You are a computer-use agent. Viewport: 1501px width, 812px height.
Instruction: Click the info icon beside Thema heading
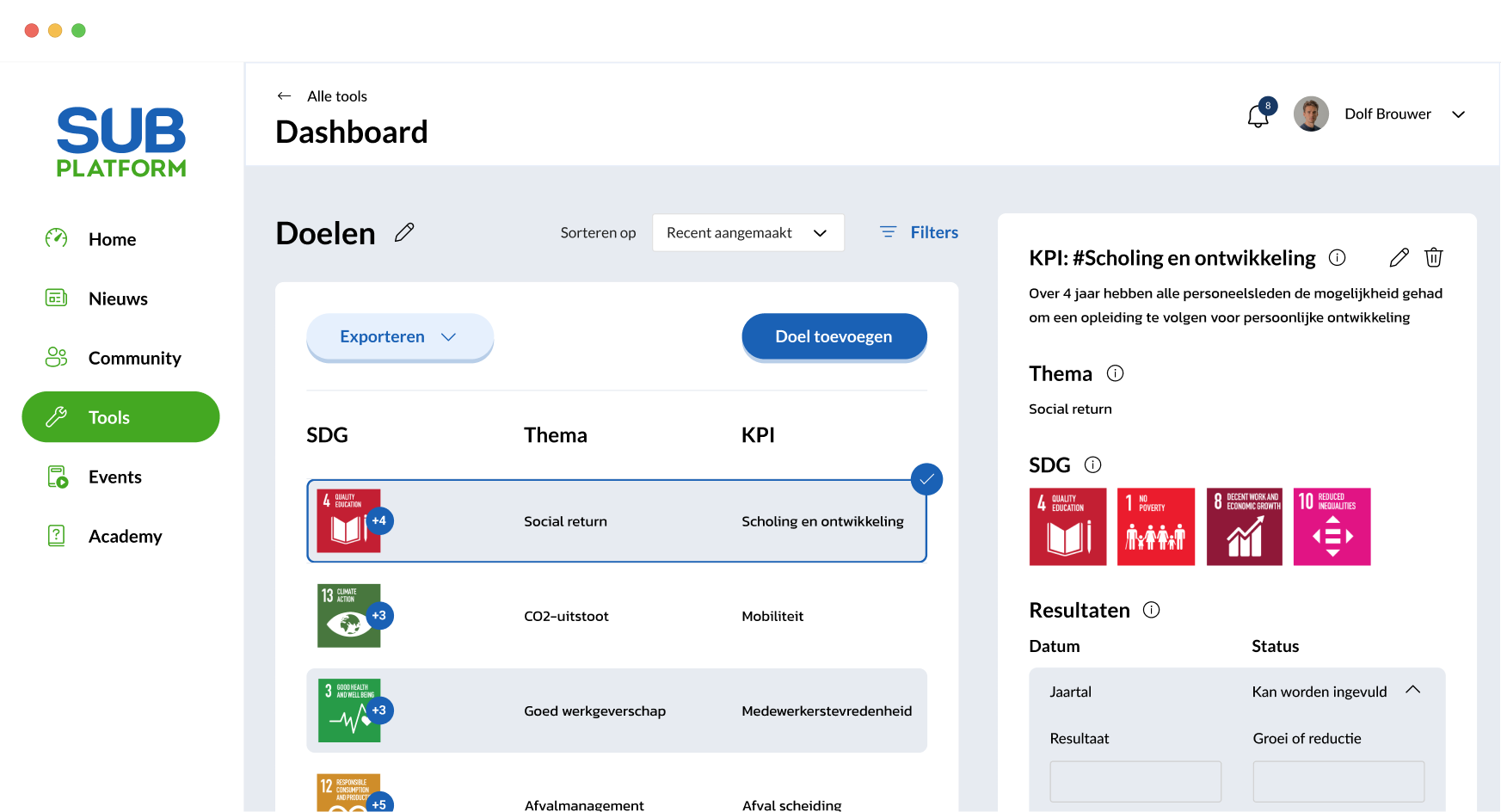(1115, 373)
